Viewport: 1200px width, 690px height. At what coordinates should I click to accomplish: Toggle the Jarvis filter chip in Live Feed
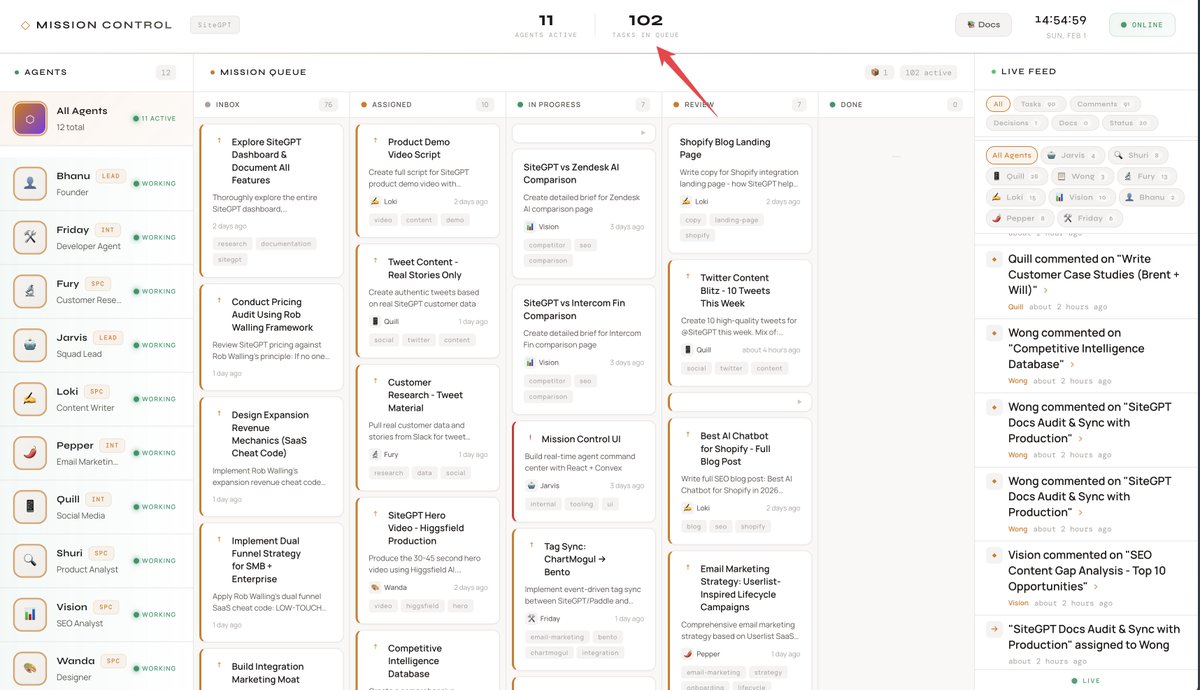point(1073,155)
